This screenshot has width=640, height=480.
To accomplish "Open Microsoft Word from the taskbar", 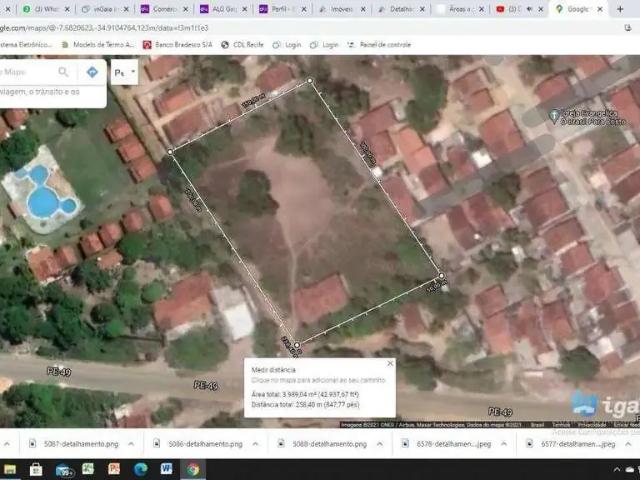I will click(x=166, y=468).
